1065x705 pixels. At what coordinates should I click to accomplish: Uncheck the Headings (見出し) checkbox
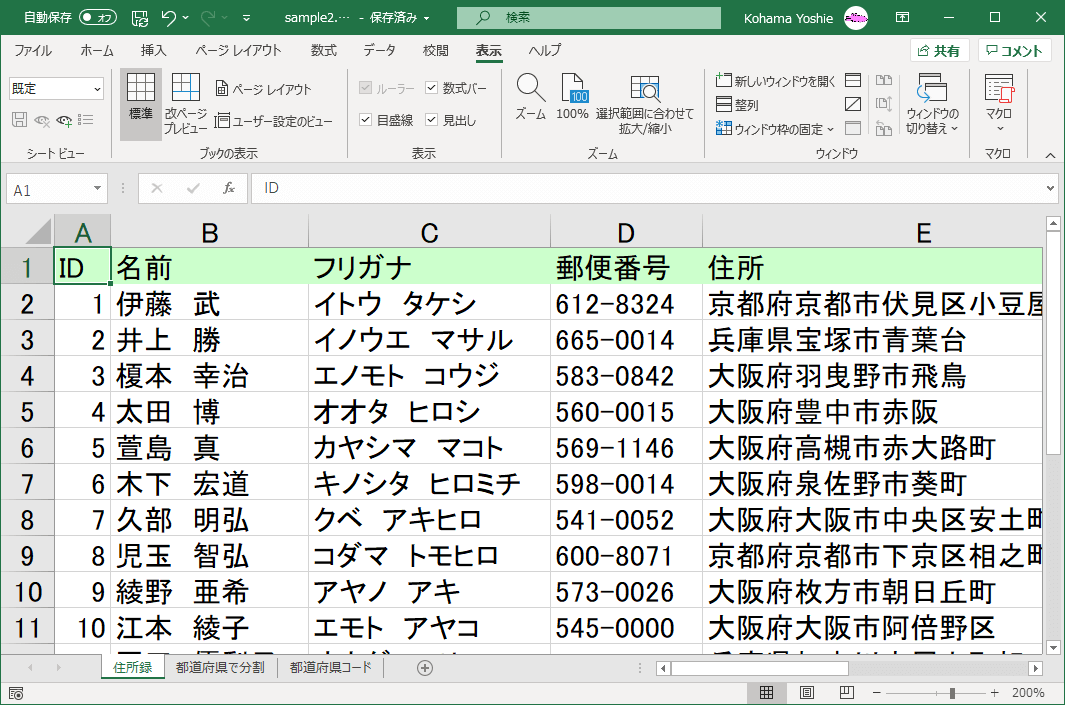coord(431,120)
